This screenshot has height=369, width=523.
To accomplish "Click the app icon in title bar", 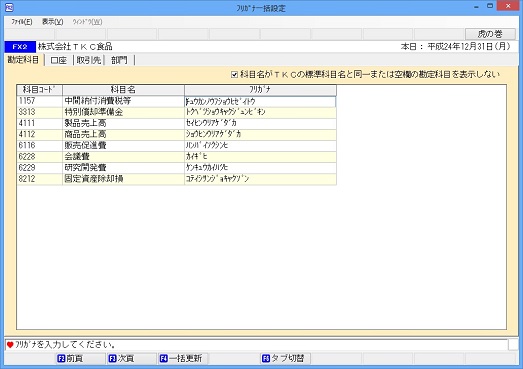I will click(9, 7).
